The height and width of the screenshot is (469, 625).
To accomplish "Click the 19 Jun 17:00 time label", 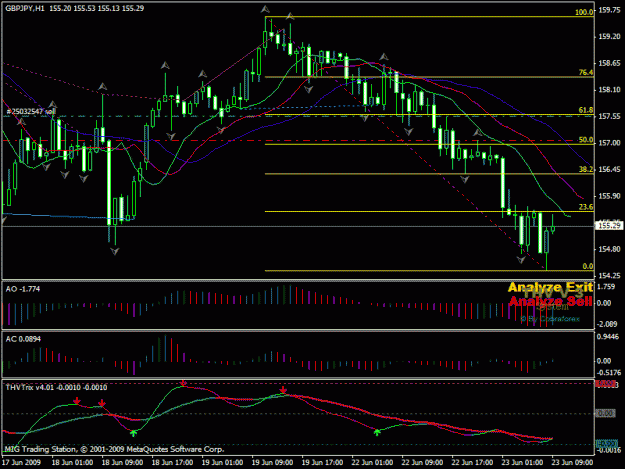I will [322, 463].
